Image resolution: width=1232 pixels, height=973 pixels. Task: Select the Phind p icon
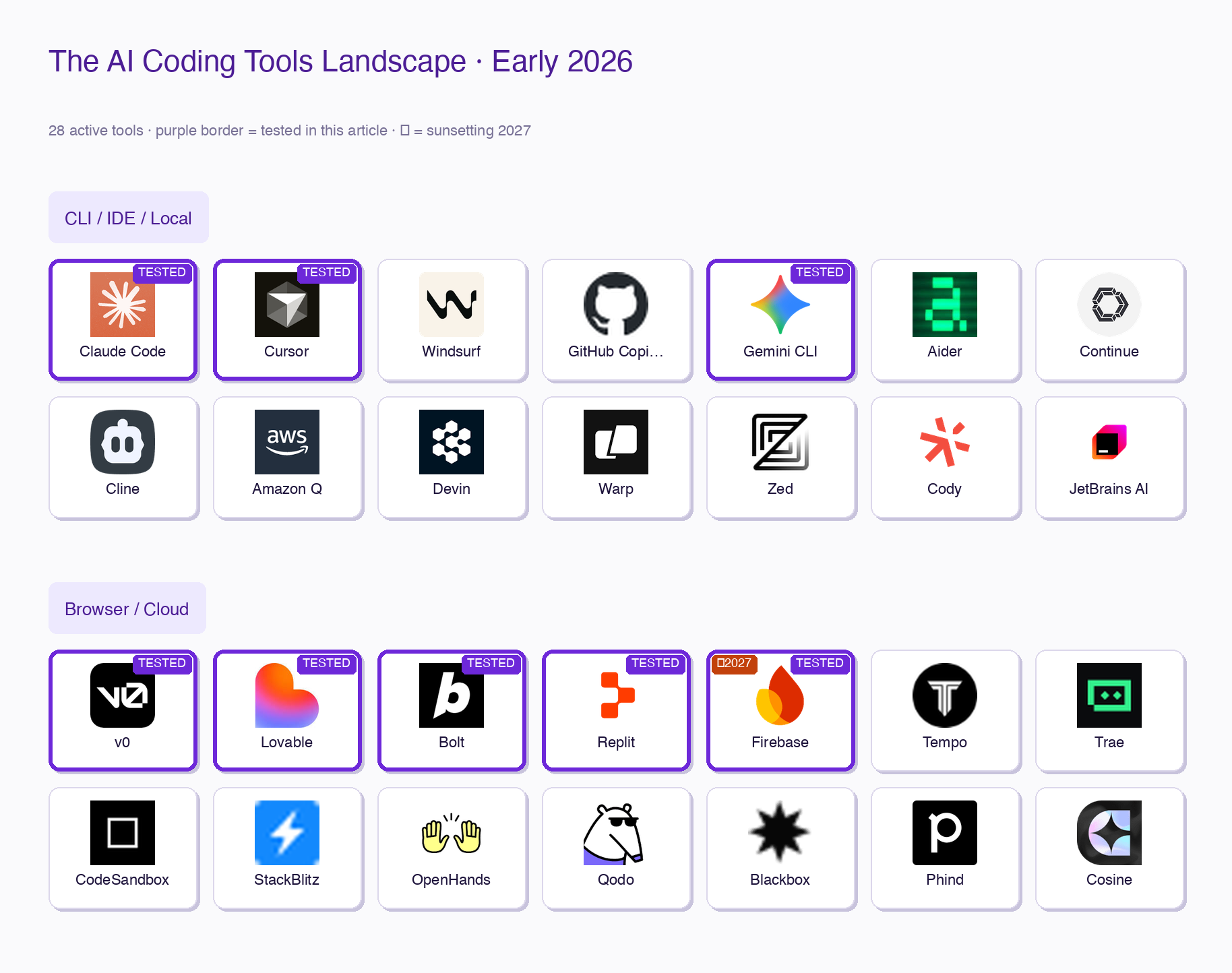945,833
